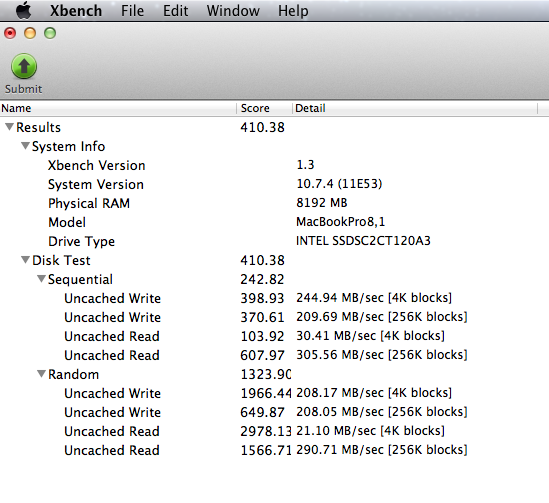
Task: Click the Random score 1323.90
Action: coord(265,375)
